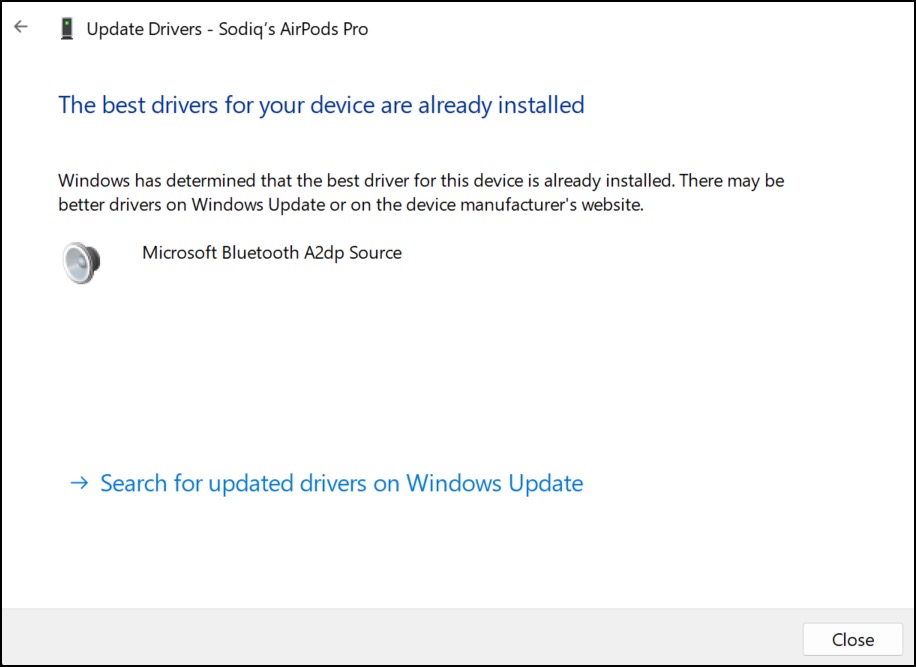Click the arrow icon before the Search link

click(79, 484)
